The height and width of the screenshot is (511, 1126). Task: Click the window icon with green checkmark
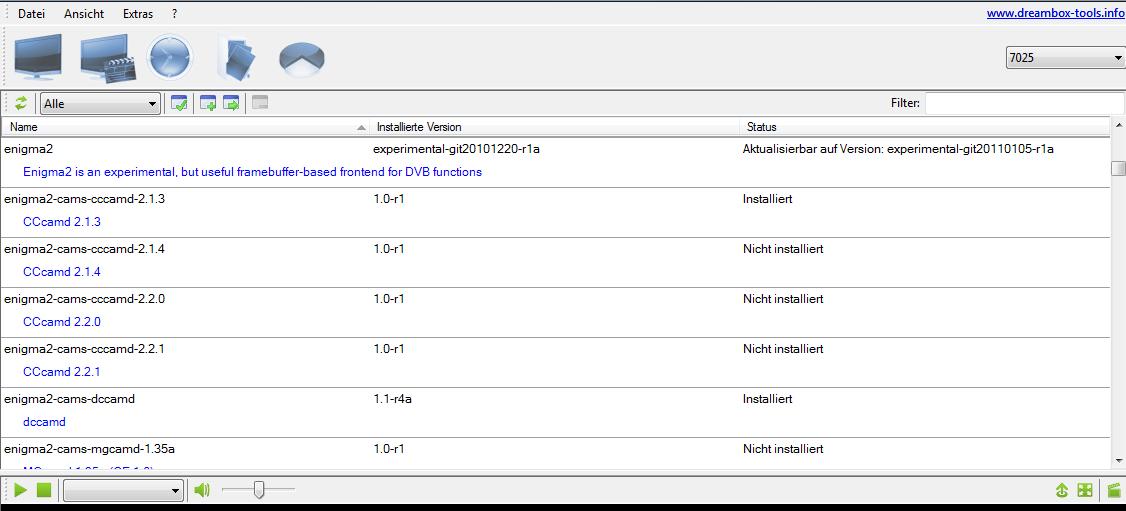click(x=179, y=103)
